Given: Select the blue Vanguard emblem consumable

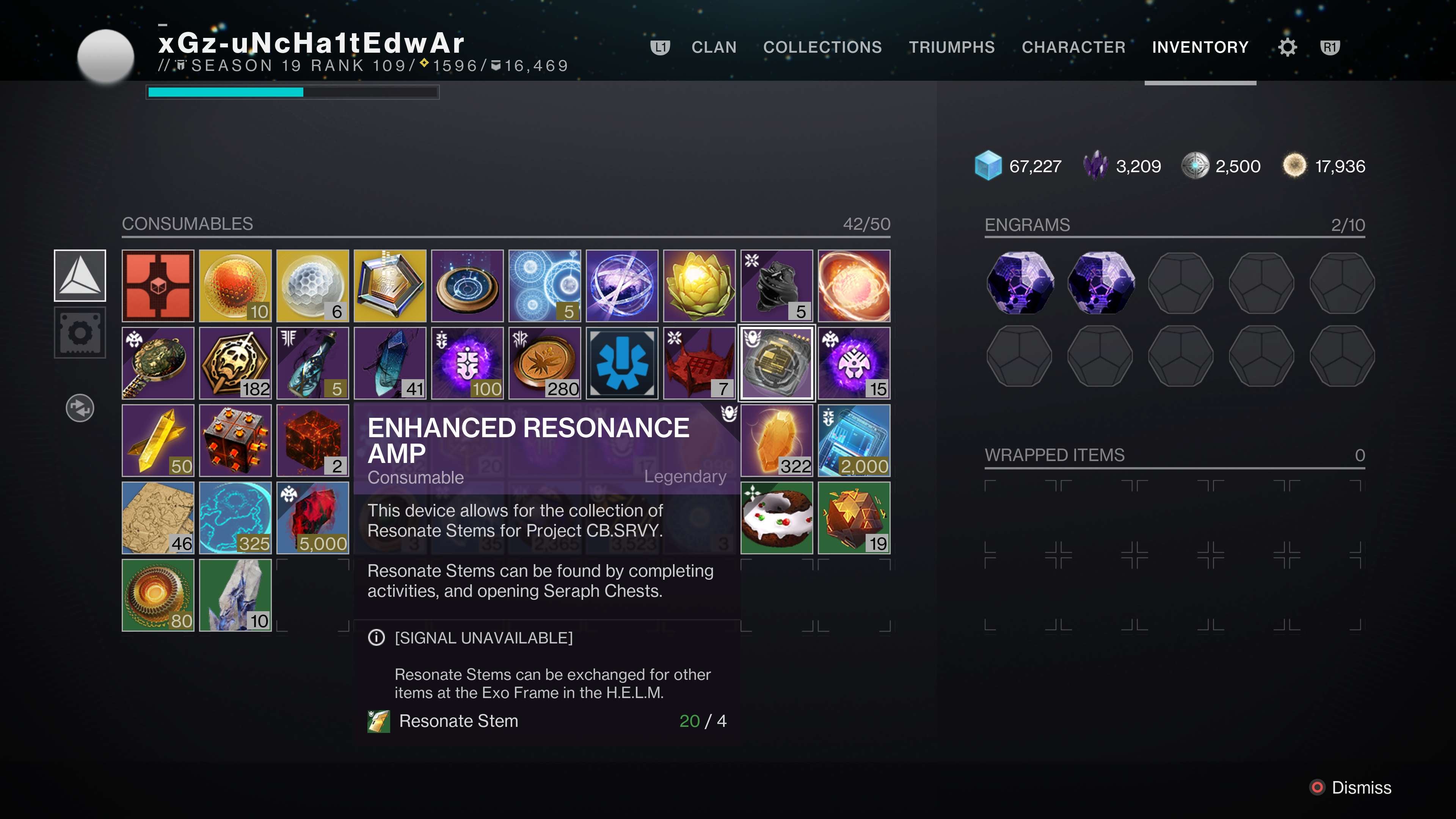Looking at the screenshot, I should click(x=622, y=363).
